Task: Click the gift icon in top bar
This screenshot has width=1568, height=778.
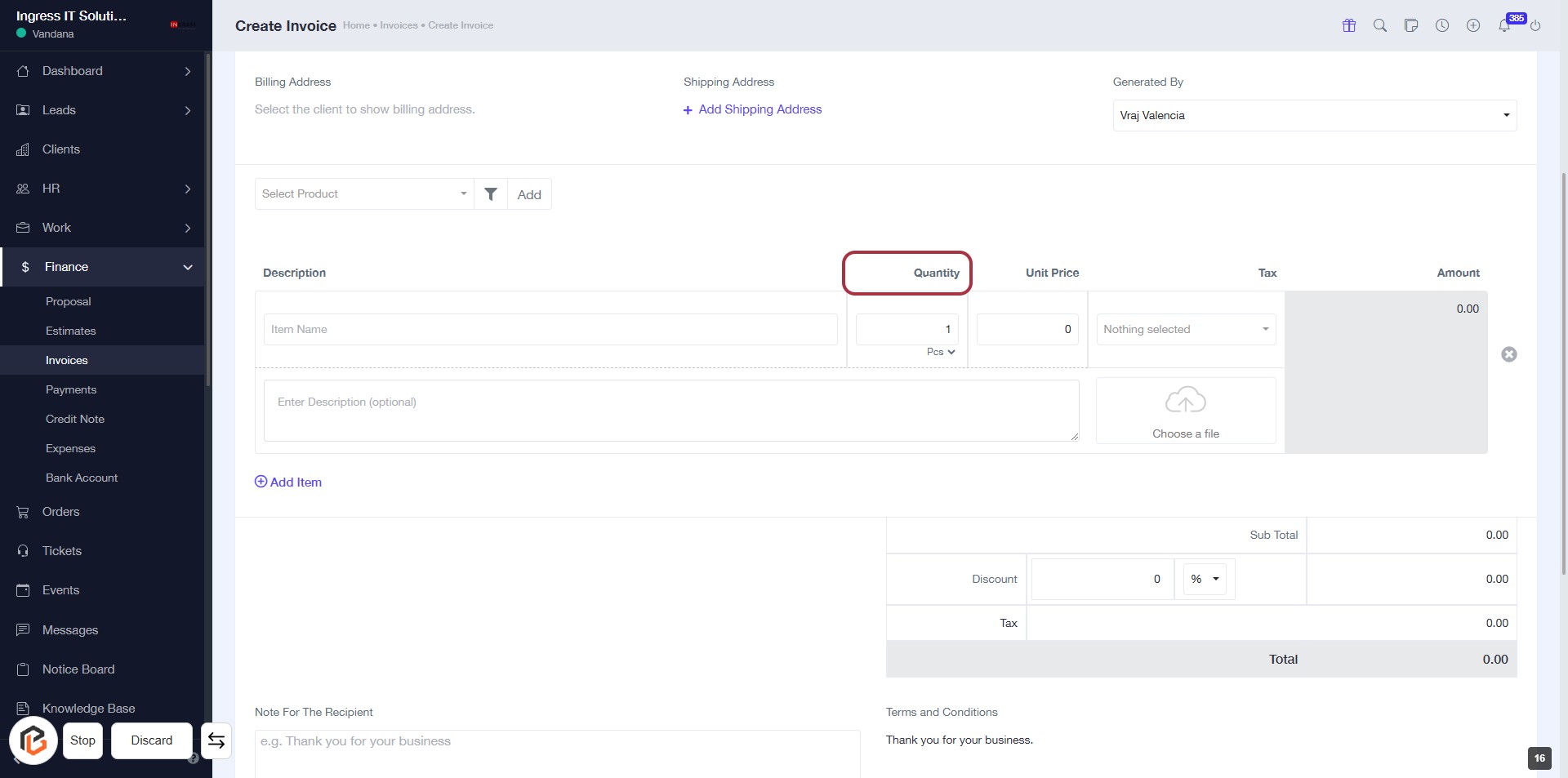Action: [x=1348, y=25]
